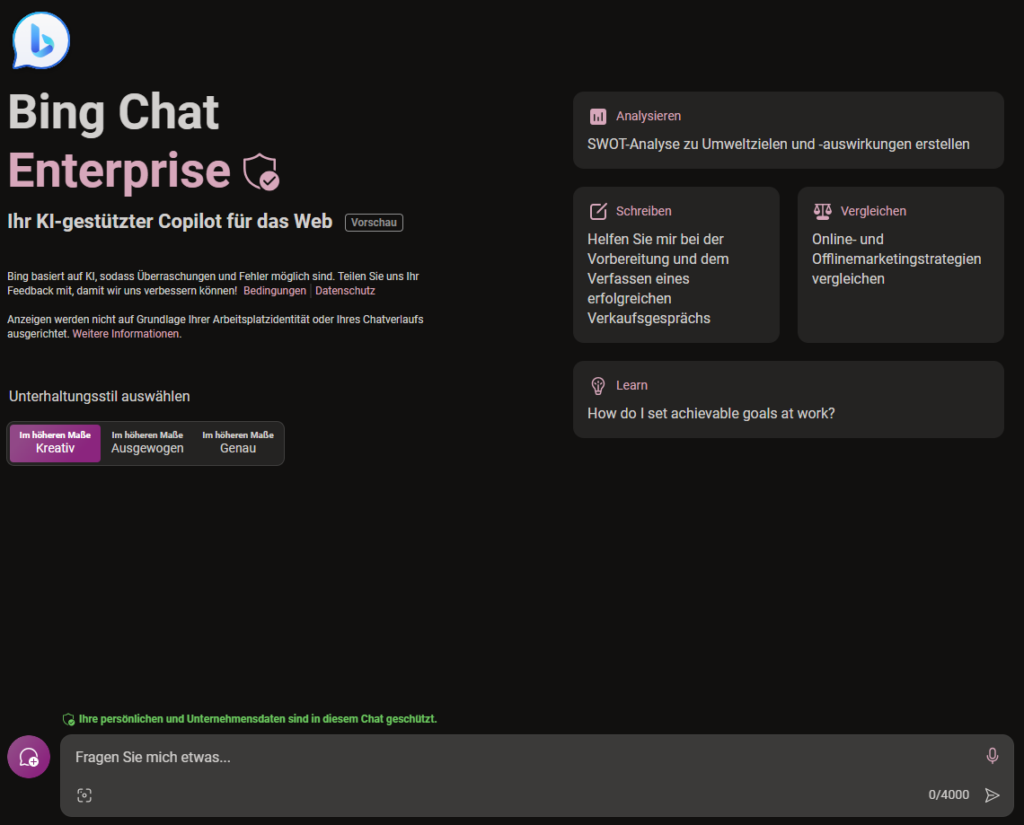Choose the Verkaufsgespräch writing suggestion card
1024x825 pixels.
[676, 265]
